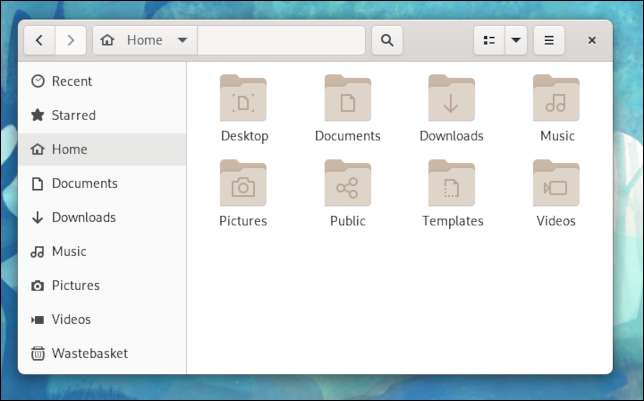The image size is (644, 401).
Task: Select the Music folder icon in grid
Action: tap(556, 99)
